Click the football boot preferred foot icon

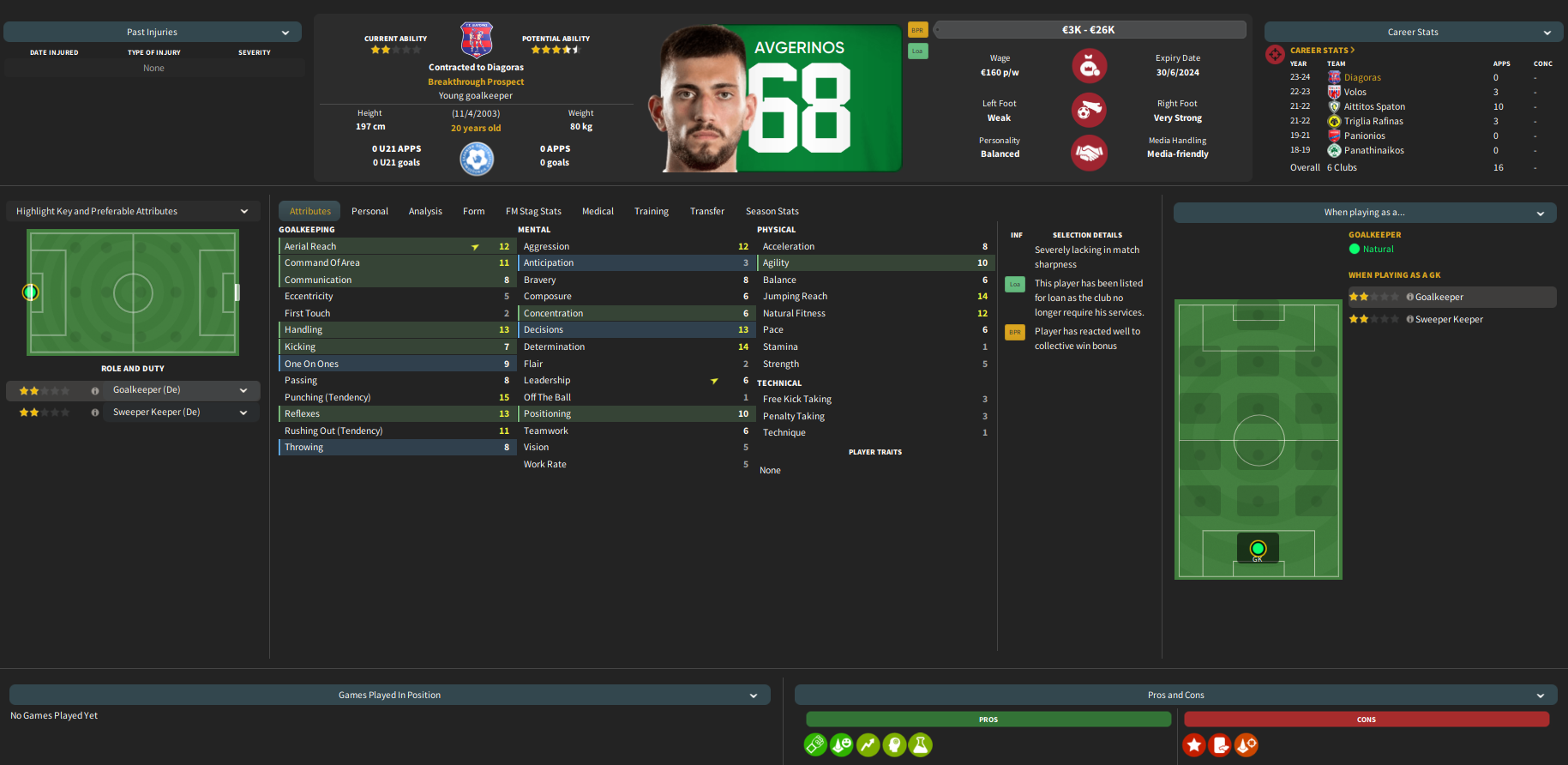coord(1089,110)
